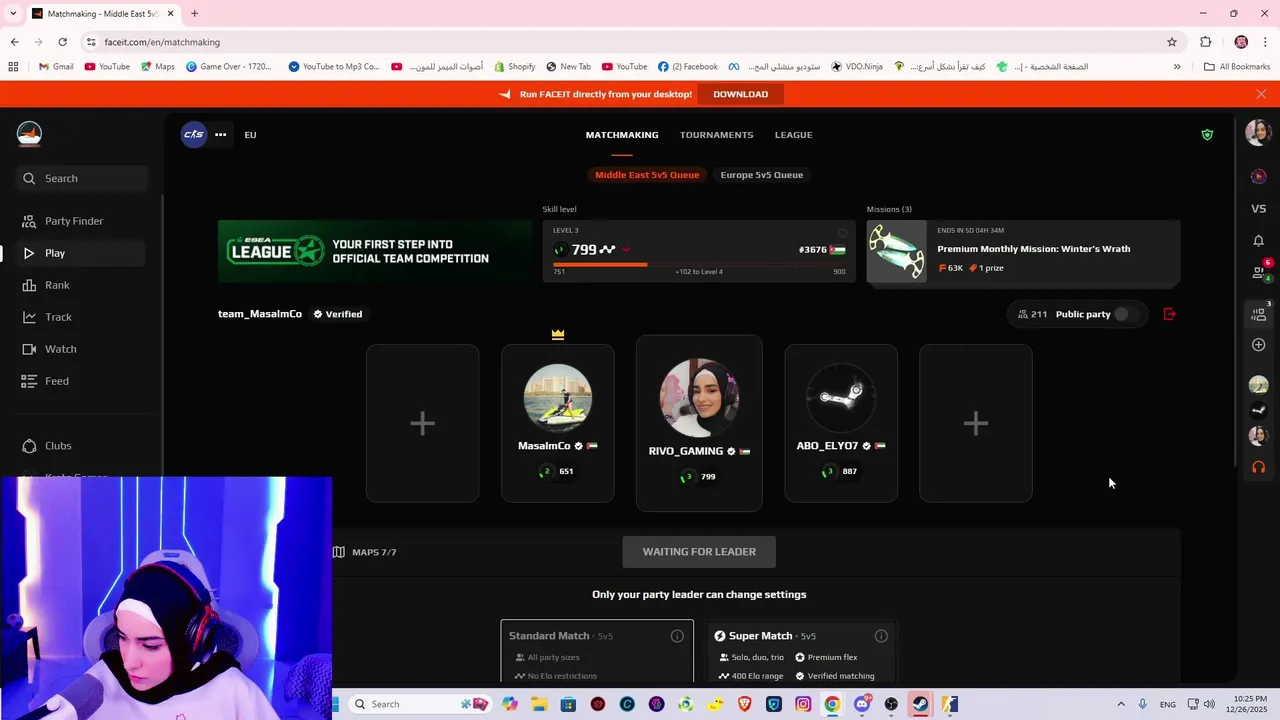Viewport: 1280px width, 720px height.
Task: Click Standard Match info icon
Action: click(x=677, y=636)
